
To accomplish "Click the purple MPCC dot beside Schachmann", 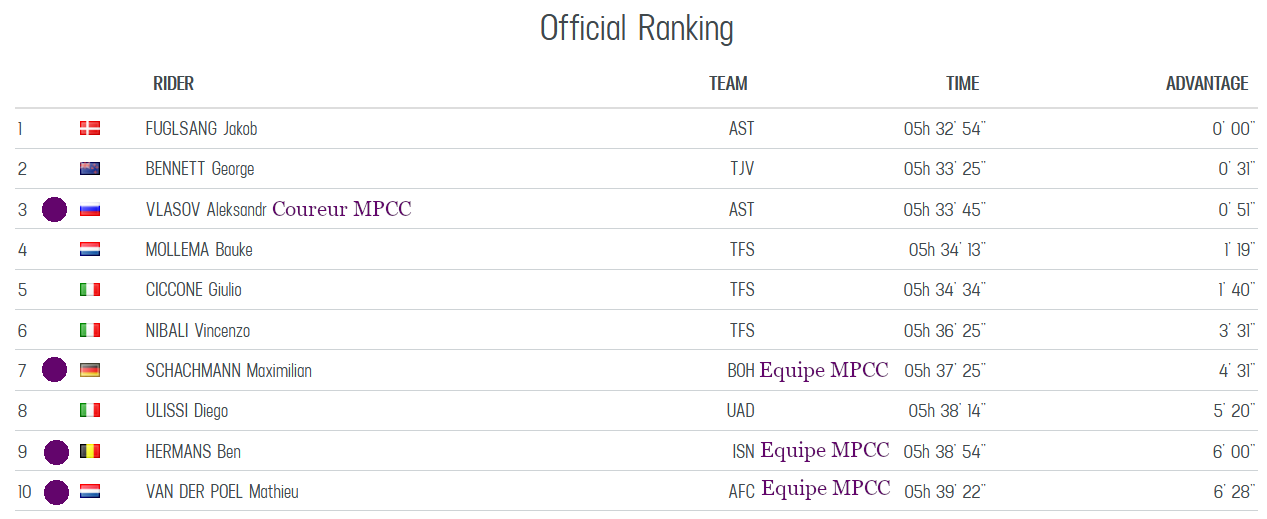I will click(54, 370).
